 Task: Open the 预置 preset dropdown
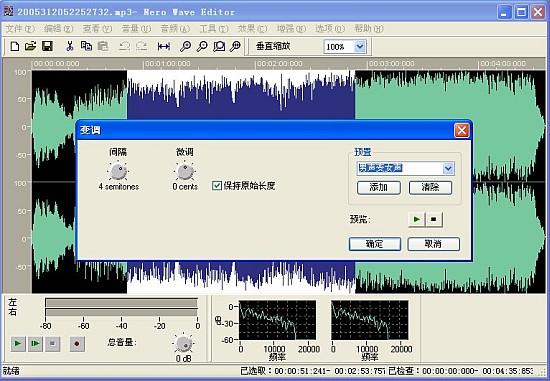(448, 168)
